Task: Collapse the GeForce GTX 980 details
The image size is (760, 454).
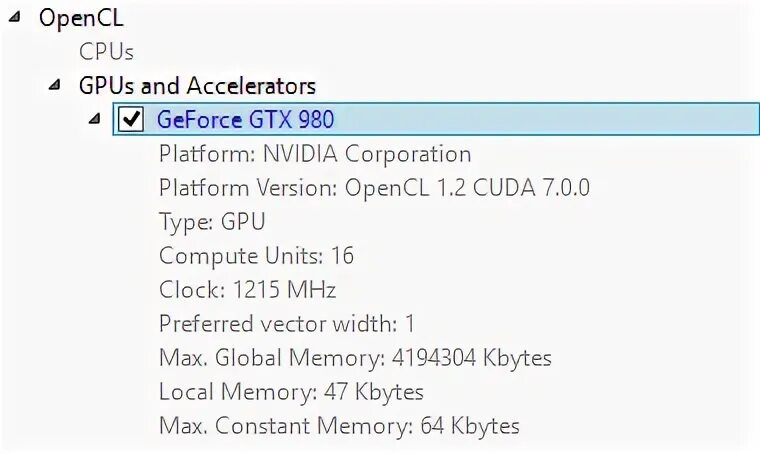Action: [x=94, y=119]
